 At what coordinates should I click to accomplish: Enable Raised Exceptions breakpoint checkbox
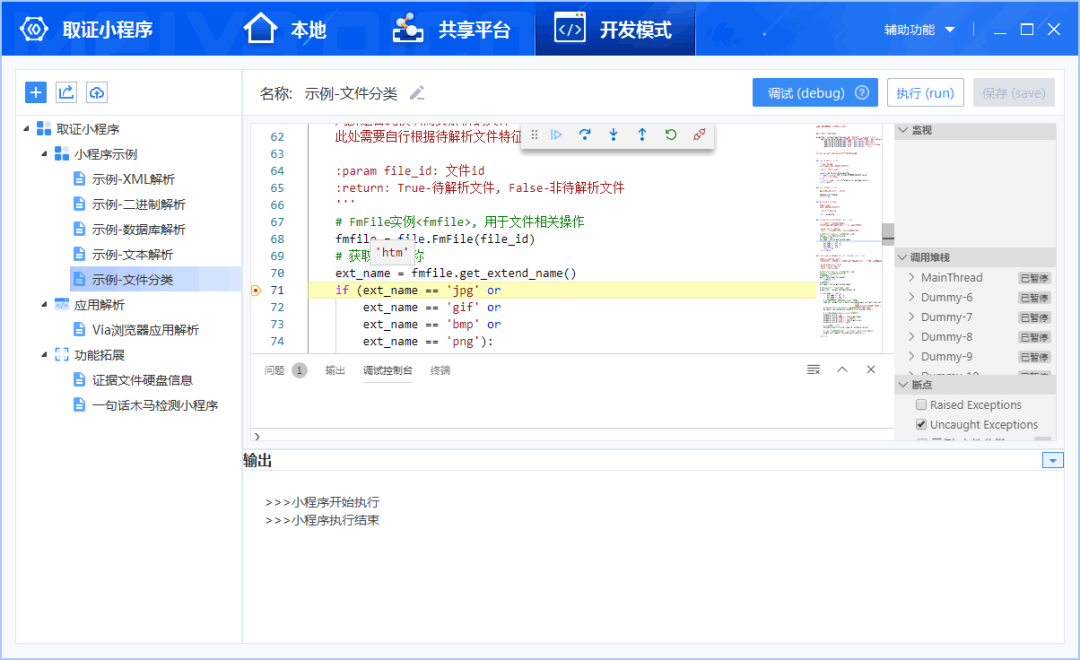coord(922,405)
